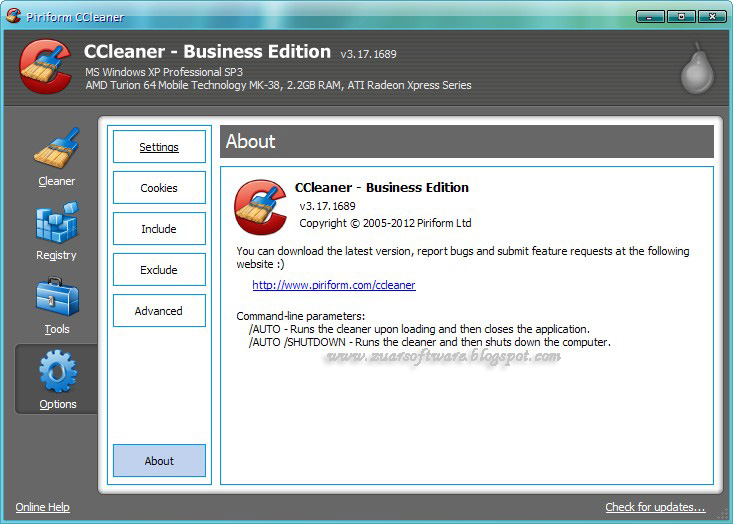The width and height of the screenshot is (733, 524).
Task: Open the piriform.com/ccleaner website link
Action: pyautogui.click(x=334, y=285)
